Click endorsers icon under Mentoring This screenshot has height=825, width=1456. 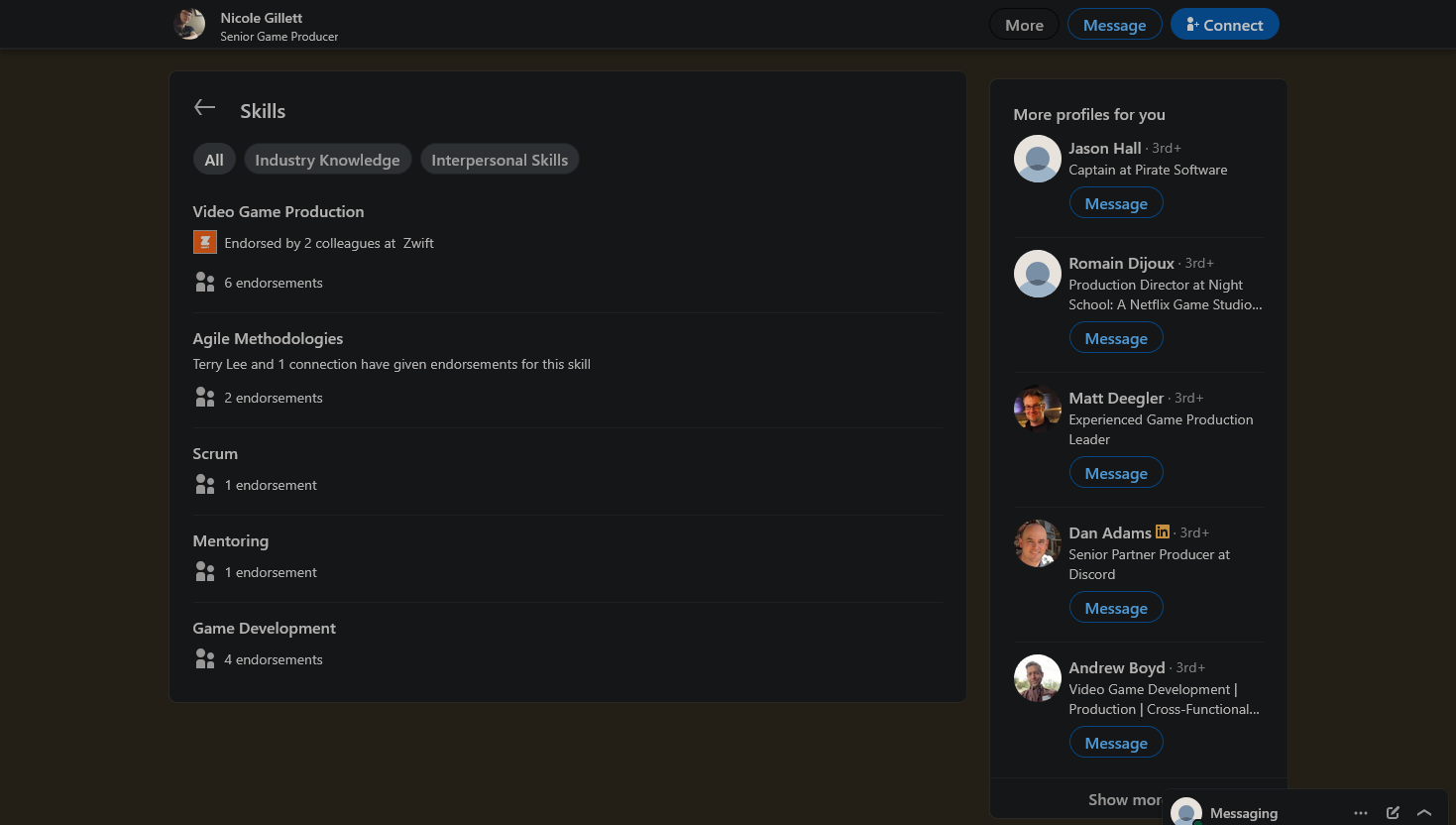(x=205, y=572)
